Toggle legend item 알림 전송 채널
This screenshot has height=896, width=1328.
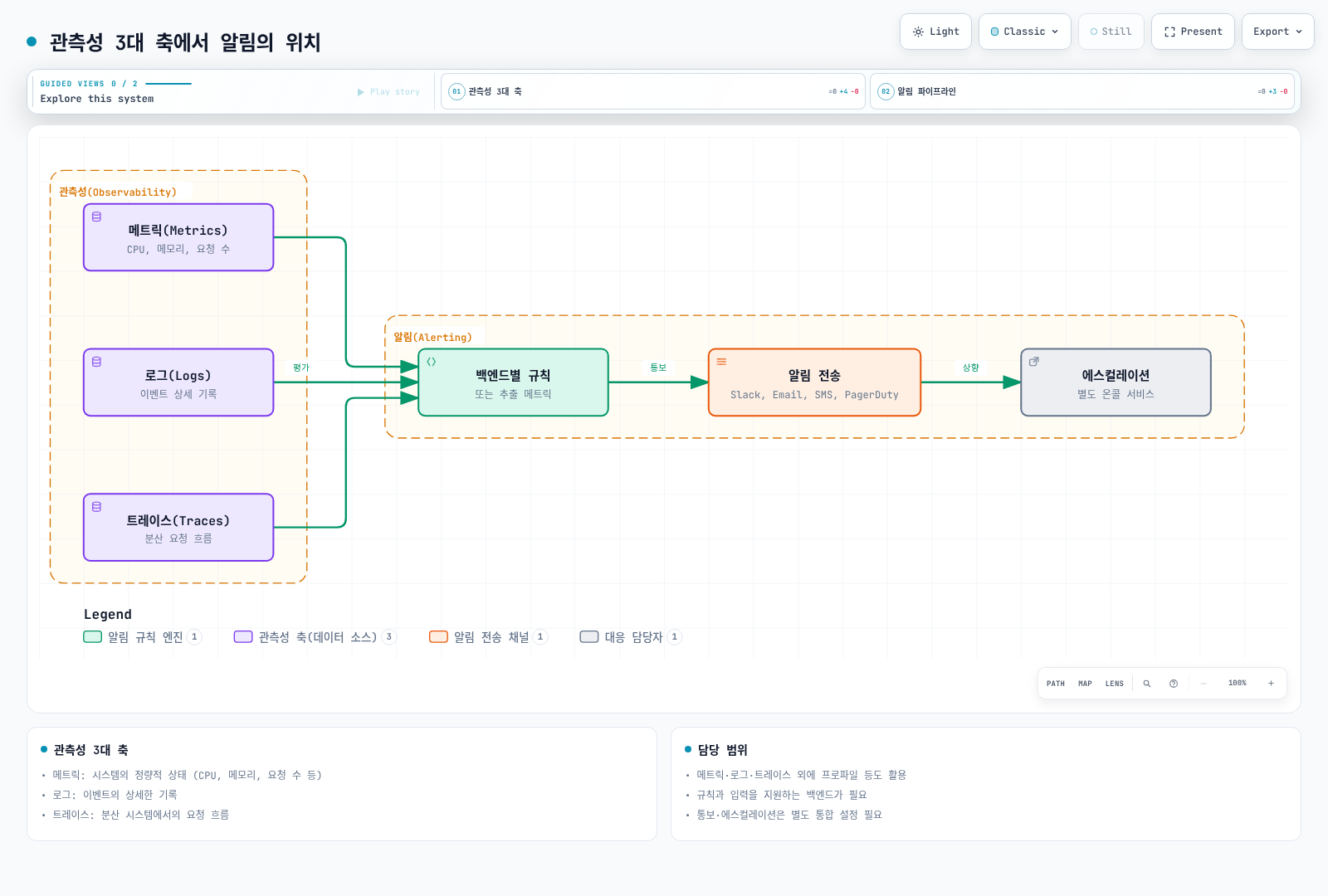(488, 637)
